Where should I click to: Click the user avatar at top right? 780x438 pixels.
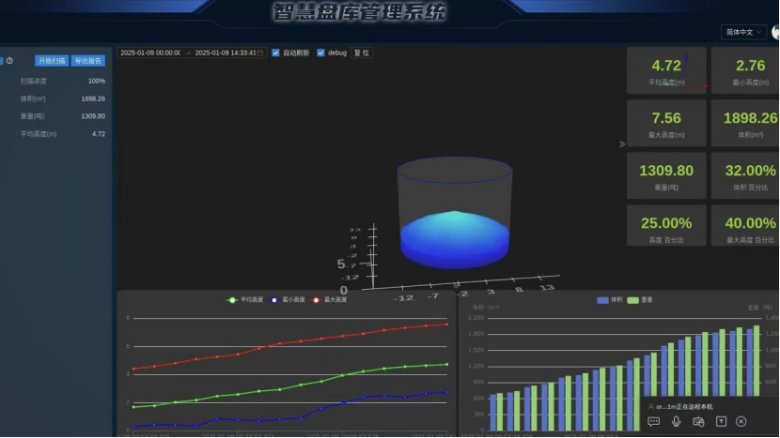pyautogui.click(x=775, y=32)
